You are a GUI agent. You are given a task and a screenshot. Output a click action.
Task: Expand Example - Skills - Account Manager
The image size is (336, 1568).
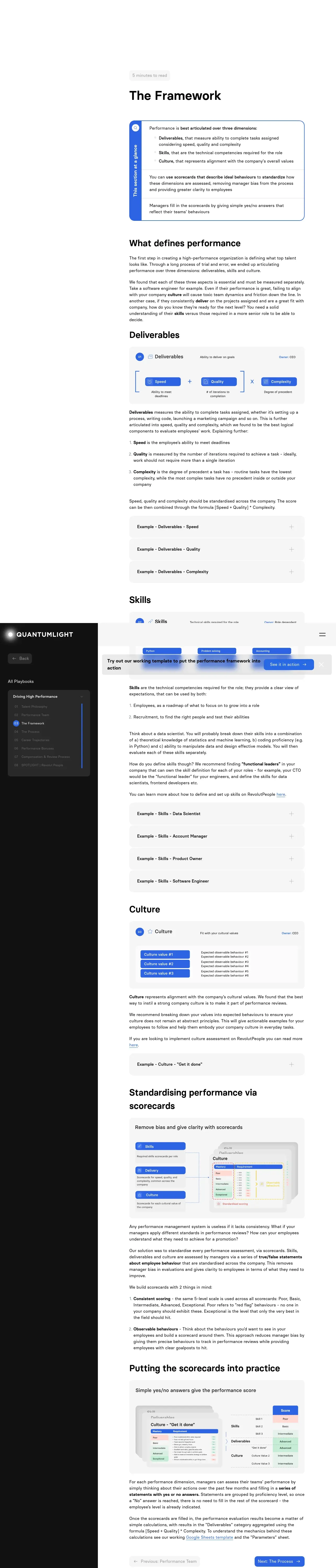click(216, 836)
